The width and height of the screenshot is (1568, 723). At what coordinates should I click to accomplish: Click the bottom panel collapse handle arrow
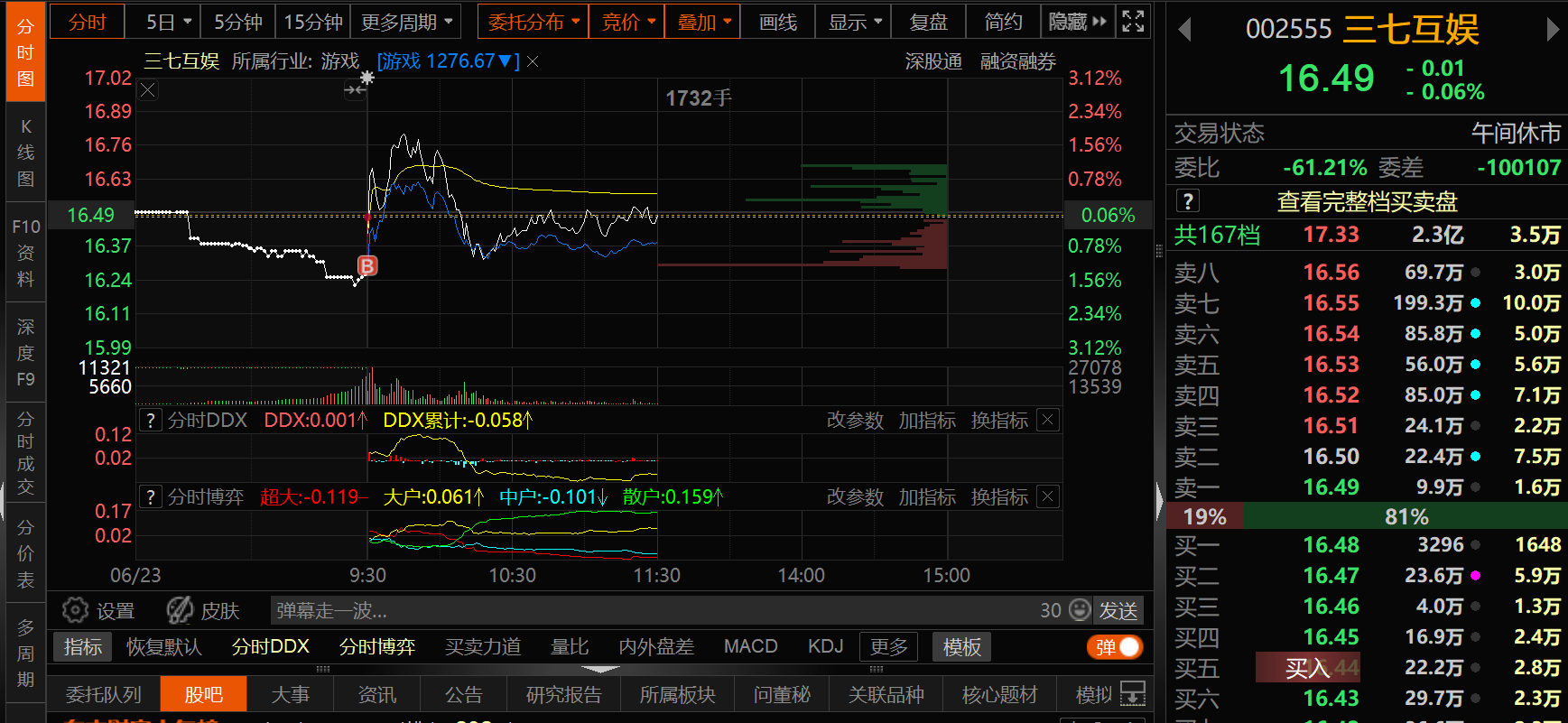pyautogui.click(x=600, y=670)
